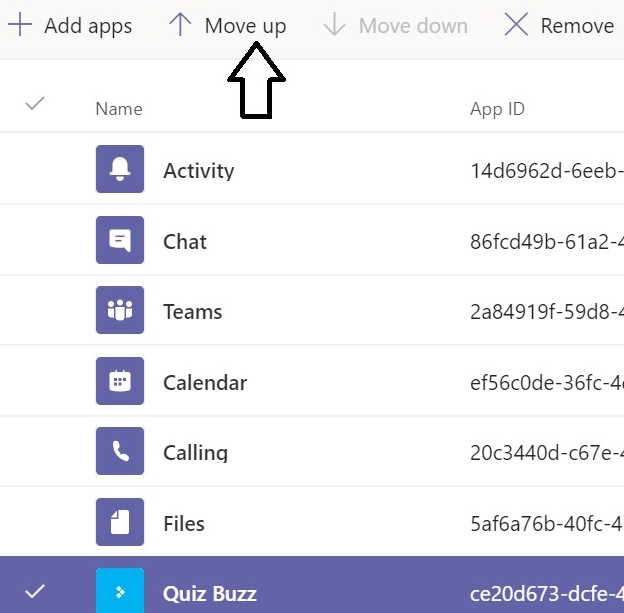624x613 pixels.
Task: Click the Move down arrow icon
Action: 334,25
